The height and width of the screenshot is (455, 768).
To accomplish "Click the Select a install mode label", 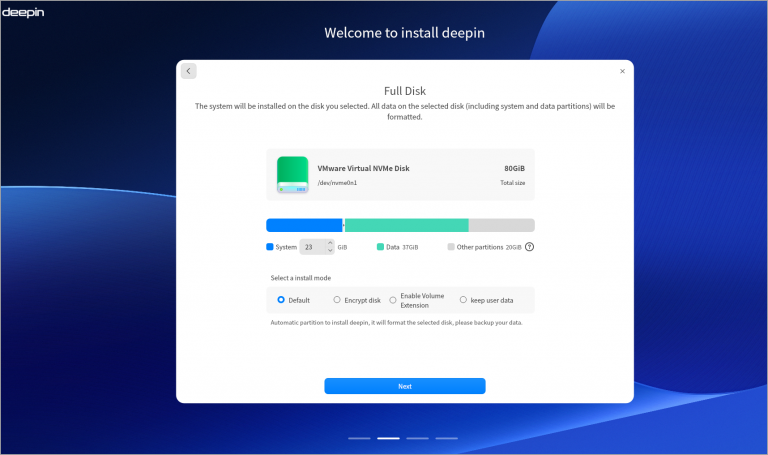I will (301, 278).
